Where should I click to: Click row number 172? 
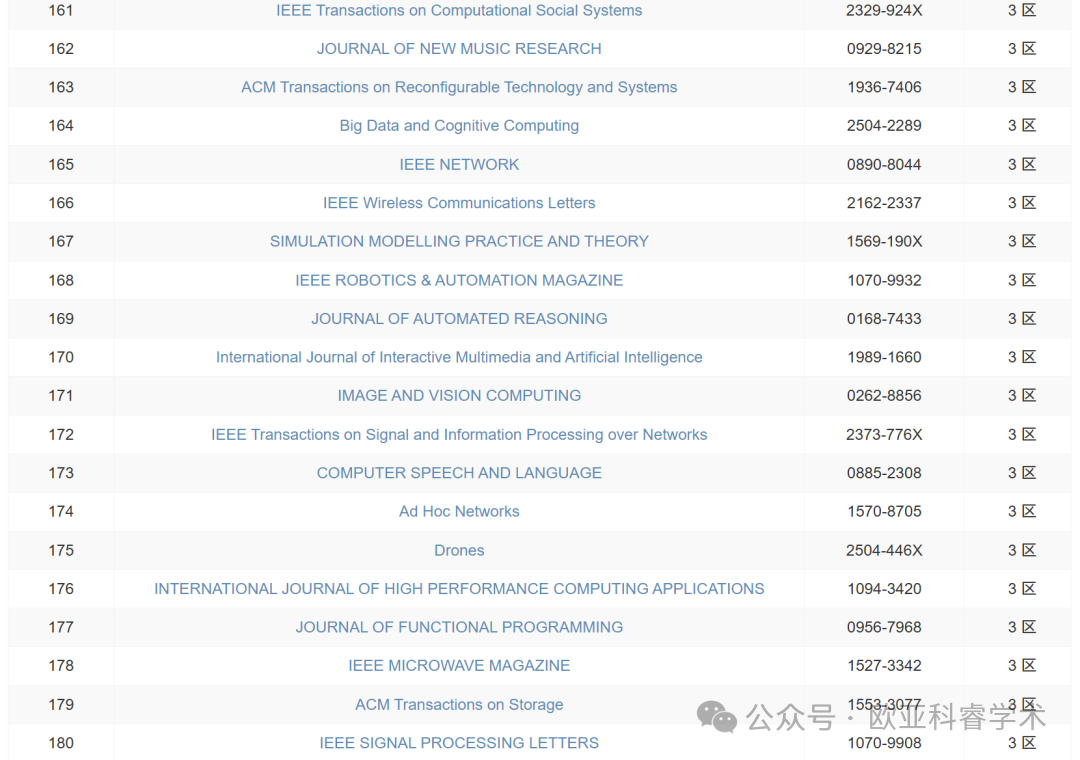tap(61, 435)
